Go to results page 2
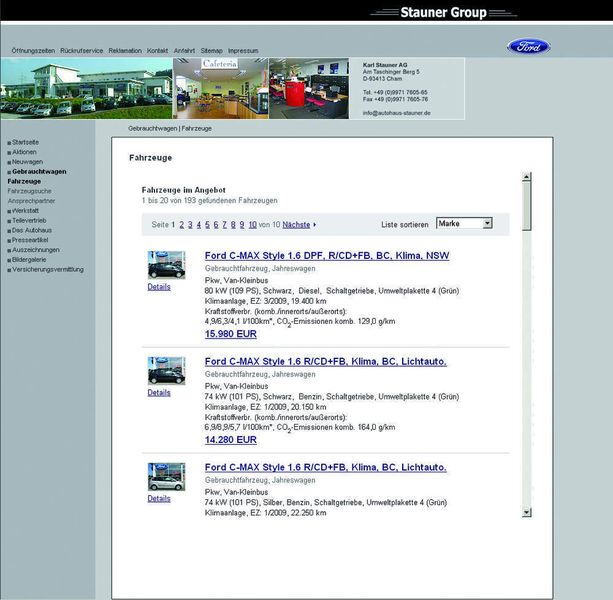The image size is (613, 600). coord(182,225)
